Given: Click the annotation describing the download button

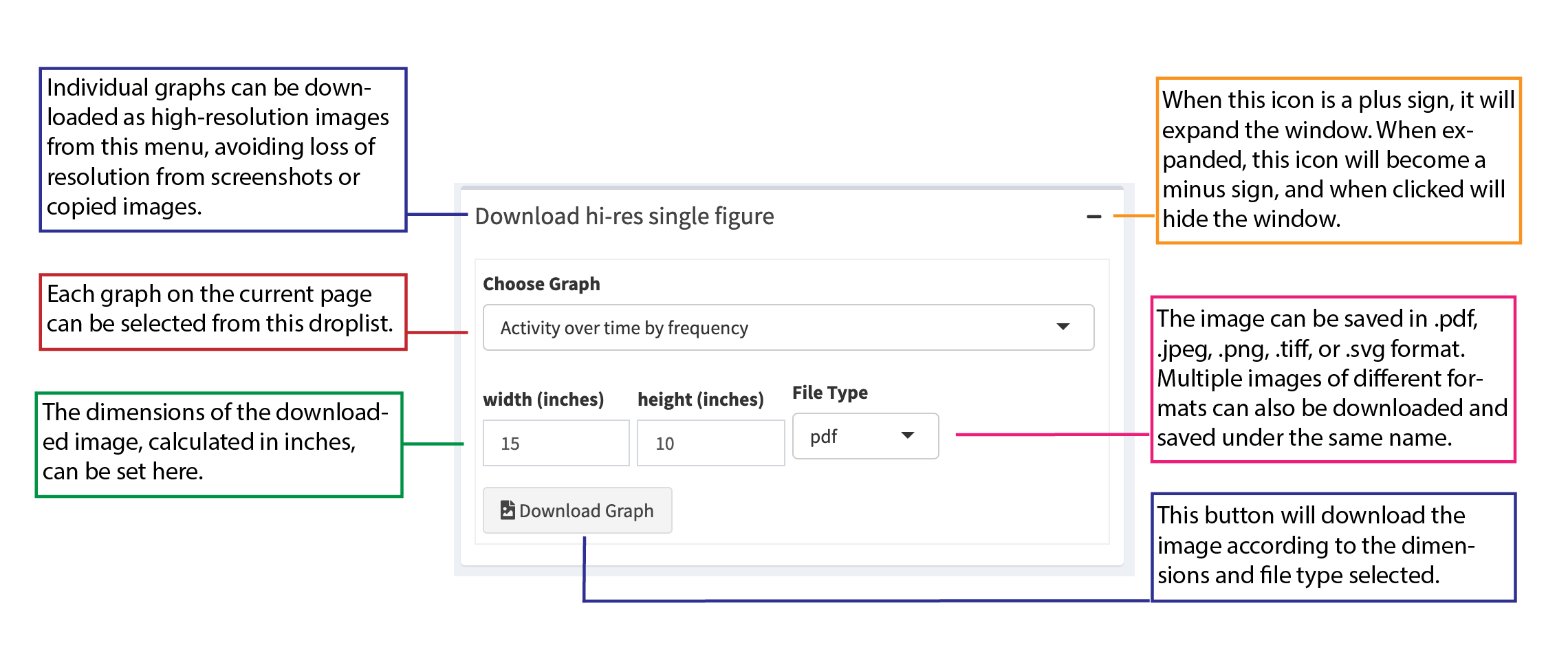Looking at the screenshot, I should click(x=1333, y=547).
